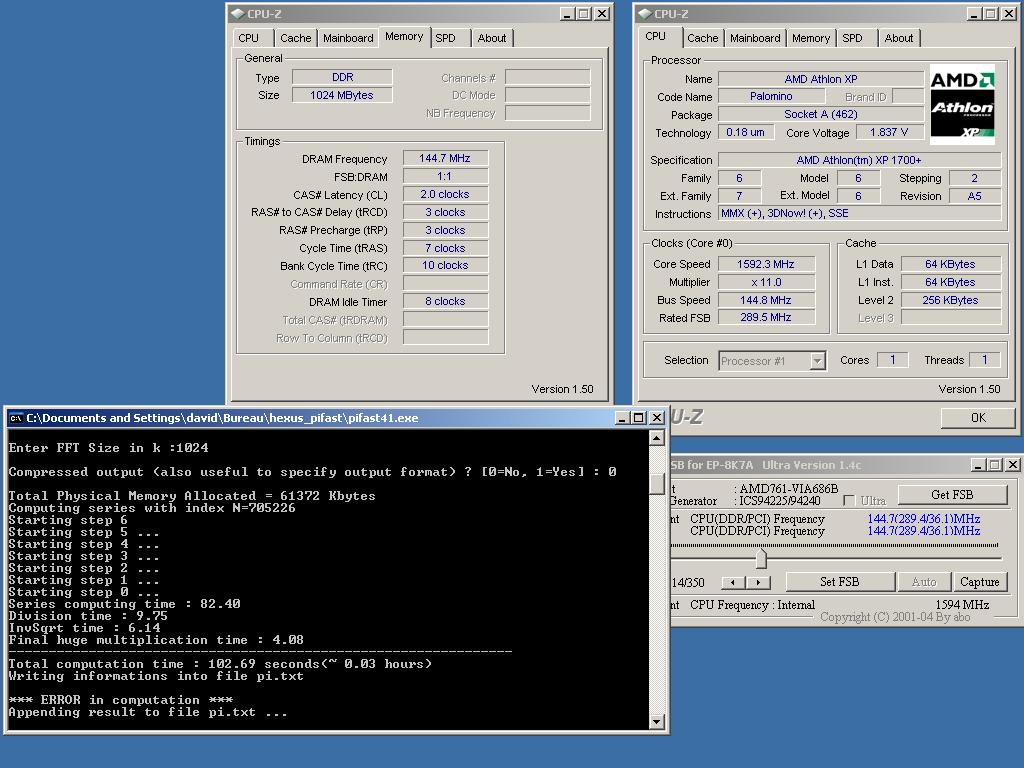Click the greyed Auto button

pos(923,581)
